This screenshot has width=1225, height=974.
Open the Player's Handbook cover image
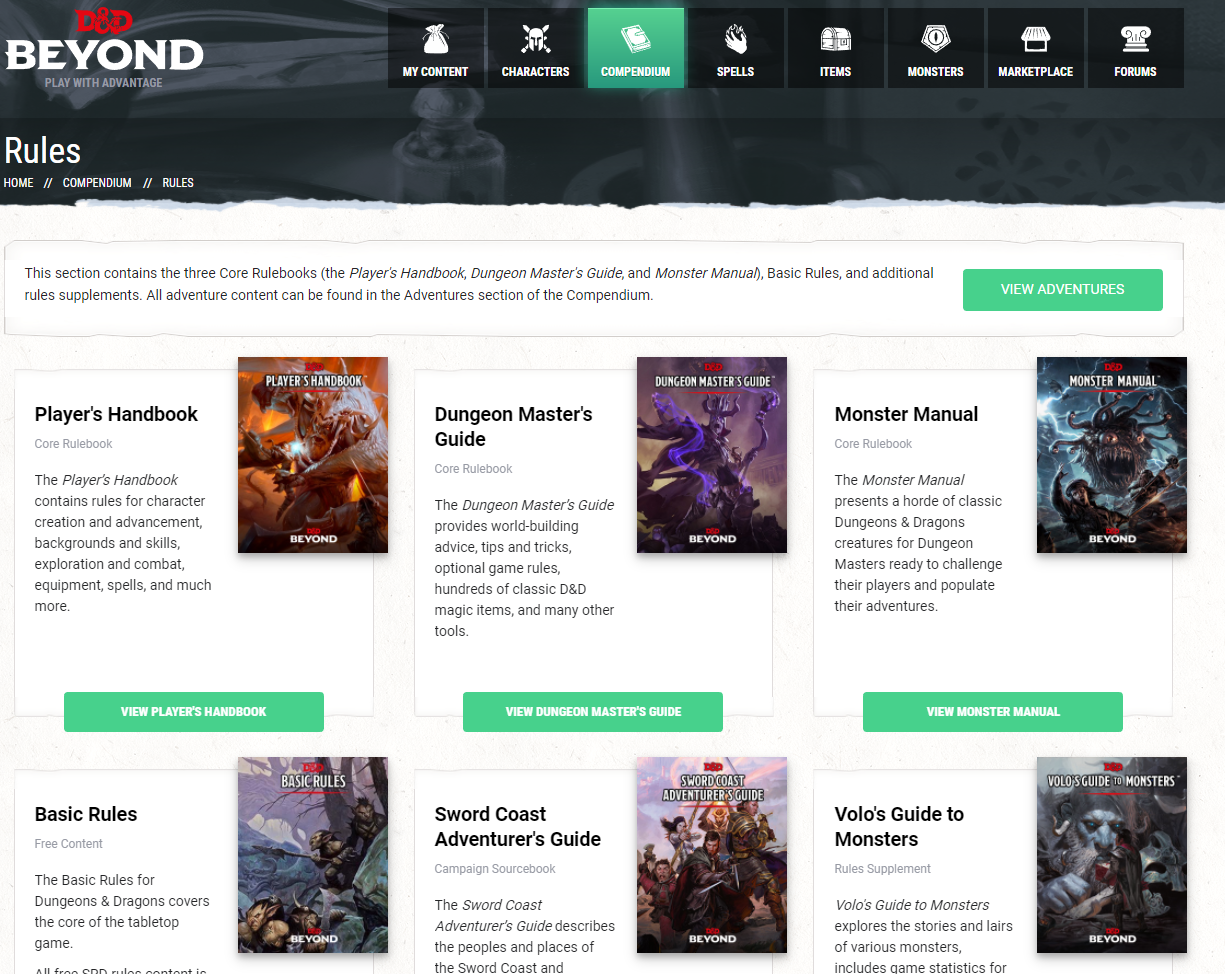pyautogui.click(x=313, y=455)
